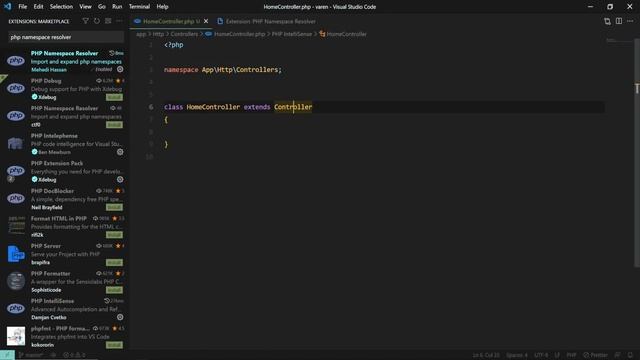This screenshot has height=360, width=640.
Task: Open the Selection menu
Action: pos(61,7)
